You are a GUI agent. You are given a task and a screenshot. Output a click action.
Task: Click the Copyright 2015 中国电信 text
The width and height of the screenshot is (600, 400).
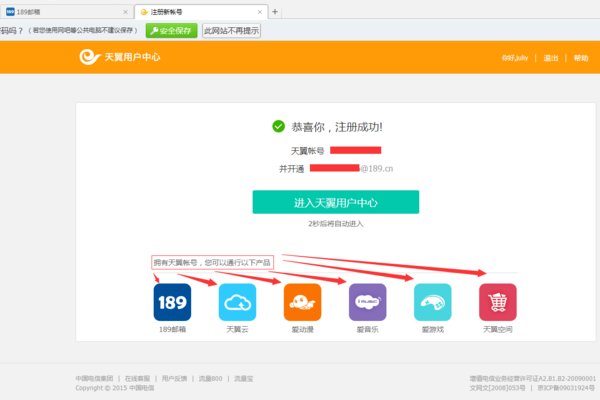click(115, 388)
